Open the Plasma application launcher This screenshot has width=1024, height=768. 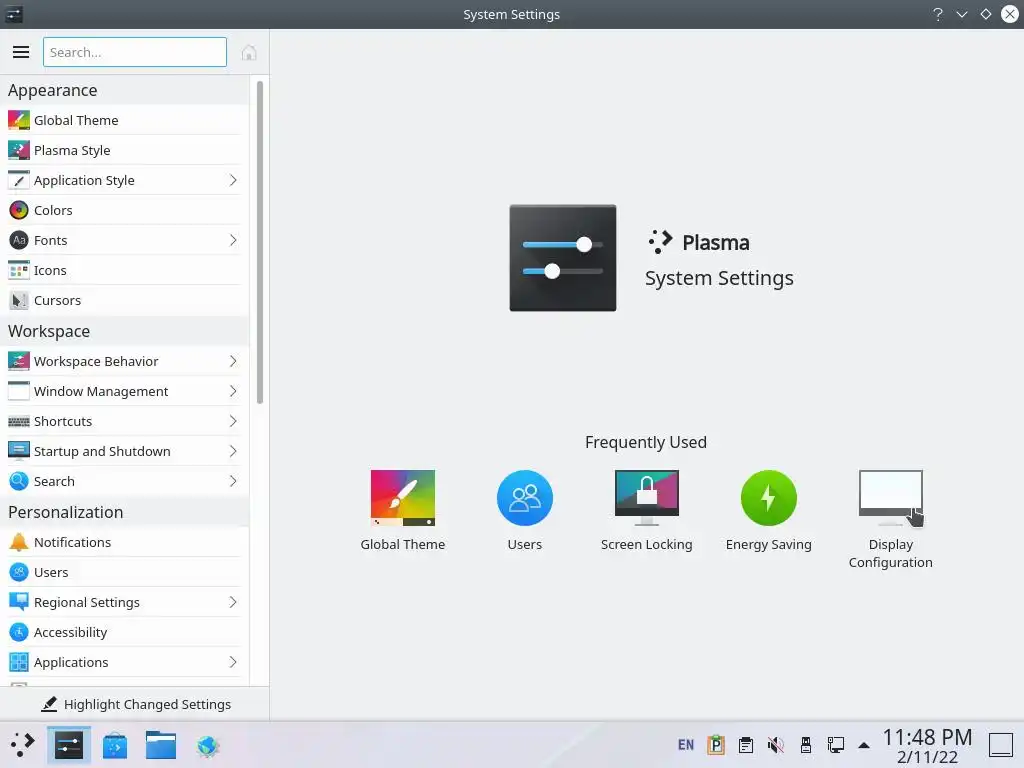(x=22, y=745)
